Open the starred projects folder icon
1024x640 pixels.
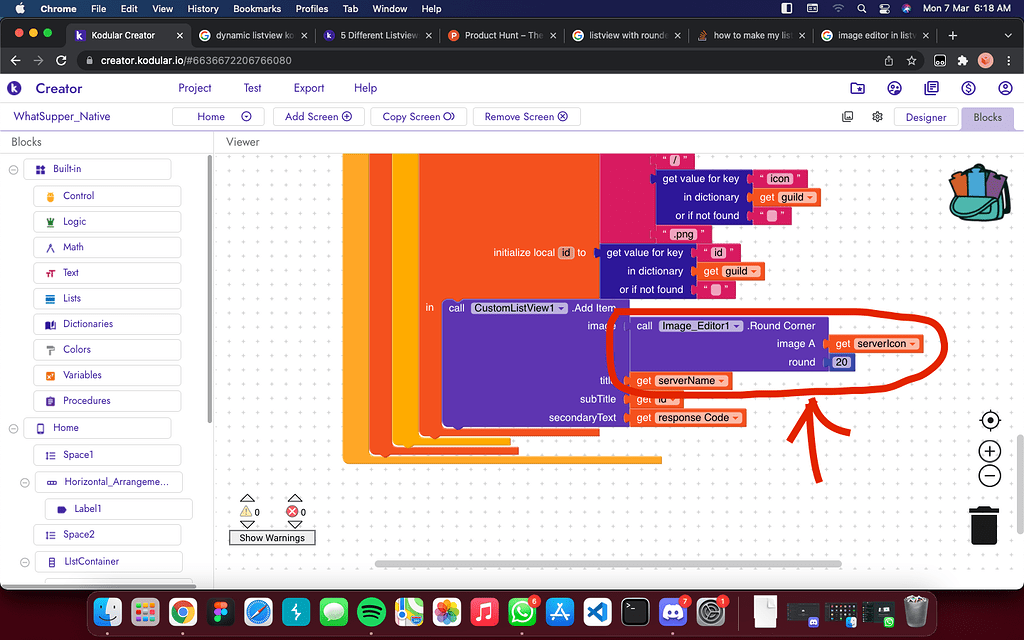pos(857,88)
